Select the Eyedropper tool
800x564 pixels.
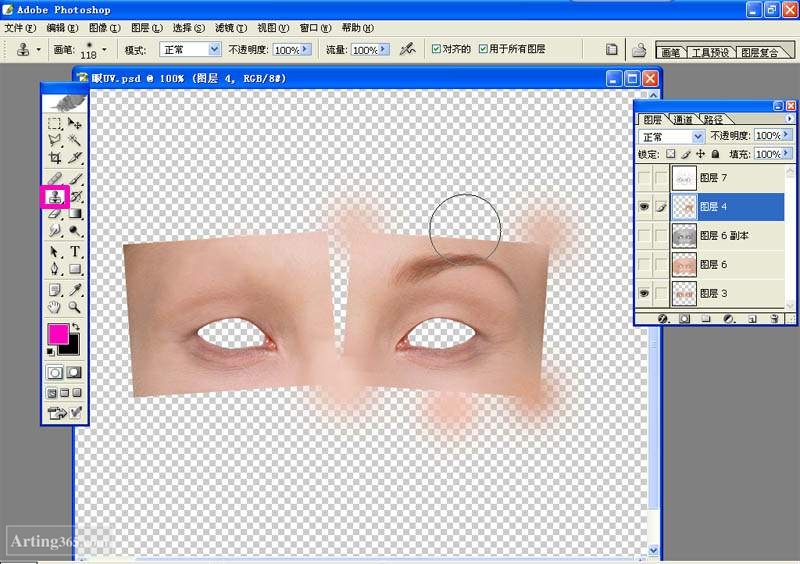click(74, 290)
